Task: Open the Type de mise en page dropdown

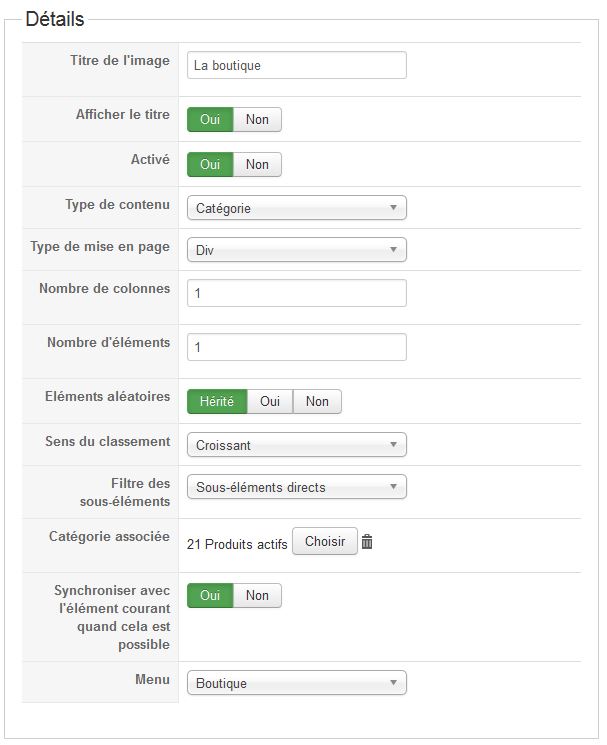Action: (x=297, y=250)
